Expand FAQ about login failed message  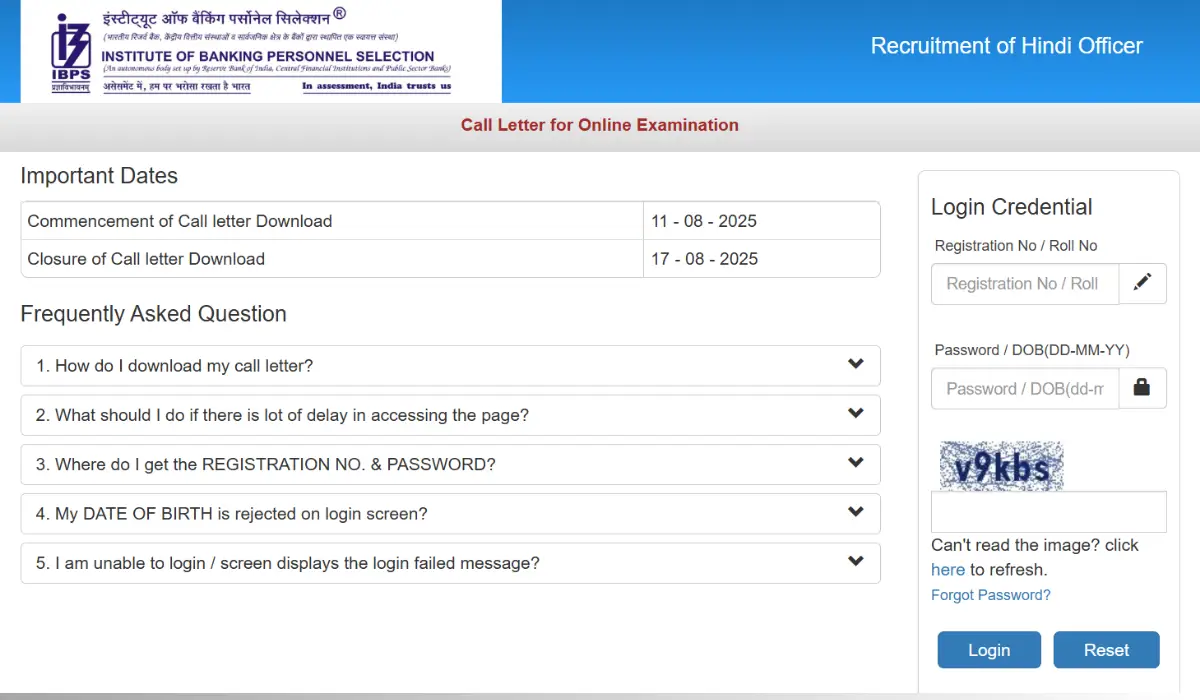click(450, 562)
